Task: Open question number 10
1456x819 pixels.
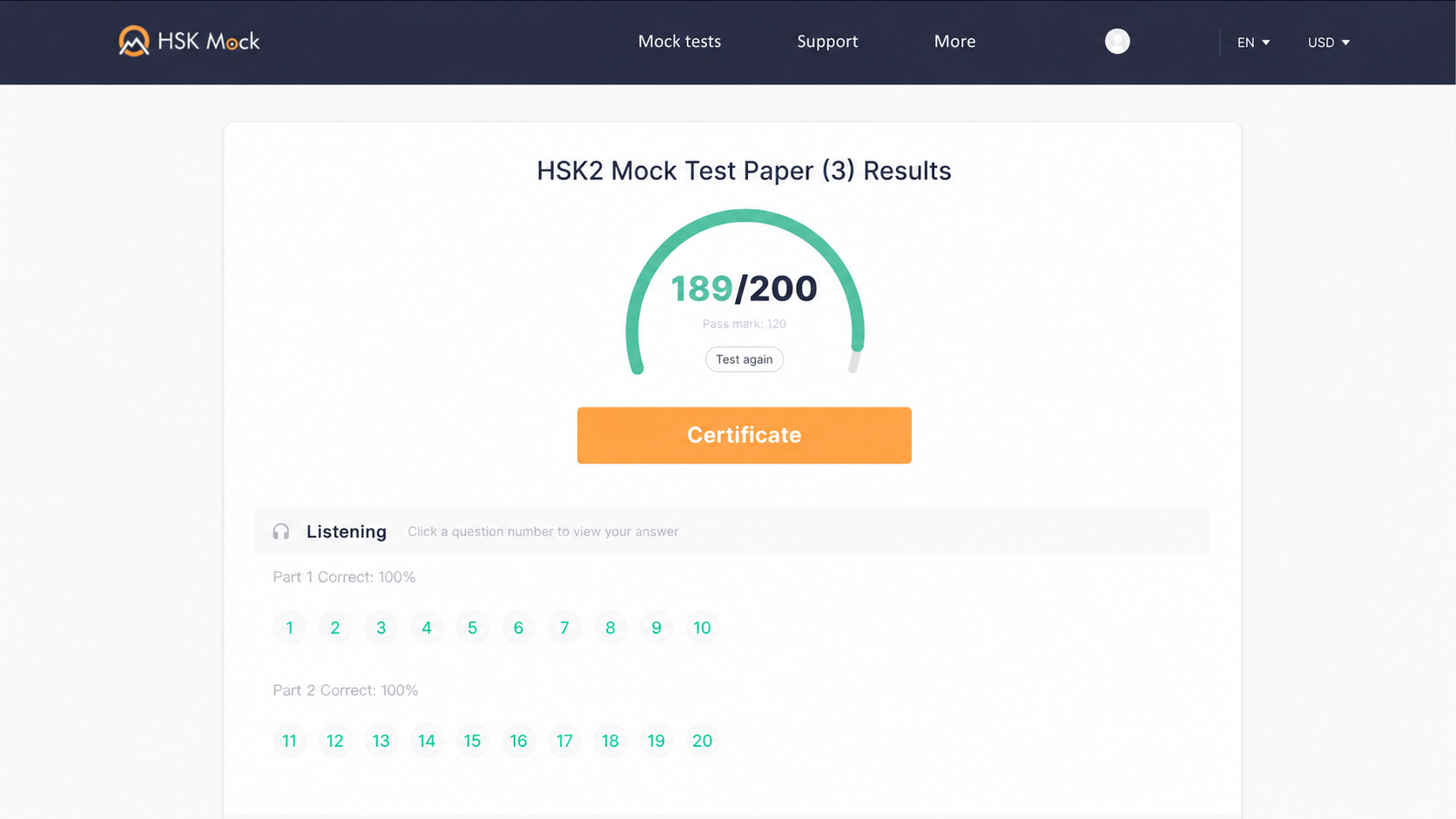Action: pyautogui.click(x=702, y=628)
